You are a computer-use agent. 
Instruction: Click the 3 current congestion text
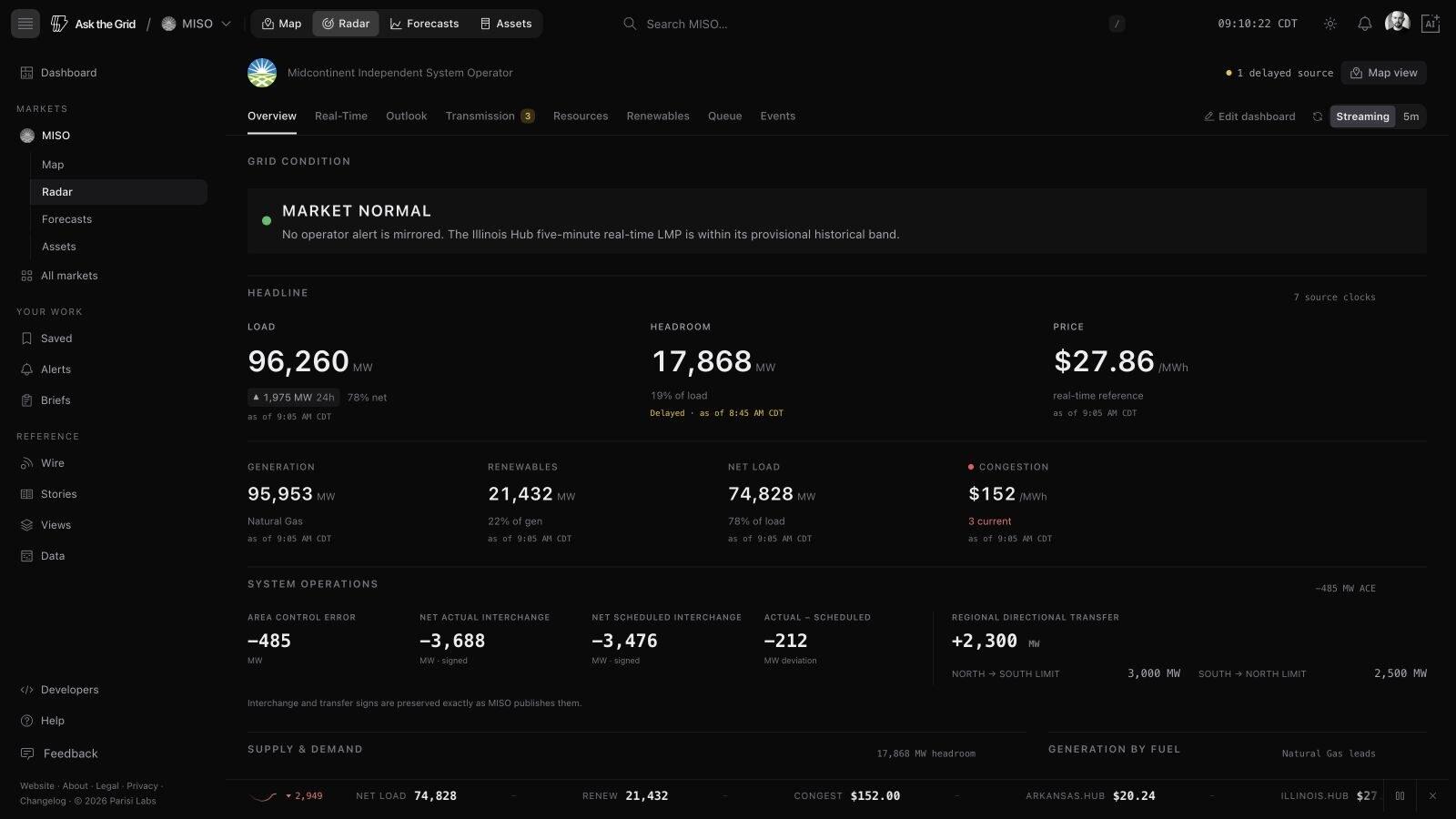[x=989, y=521]
